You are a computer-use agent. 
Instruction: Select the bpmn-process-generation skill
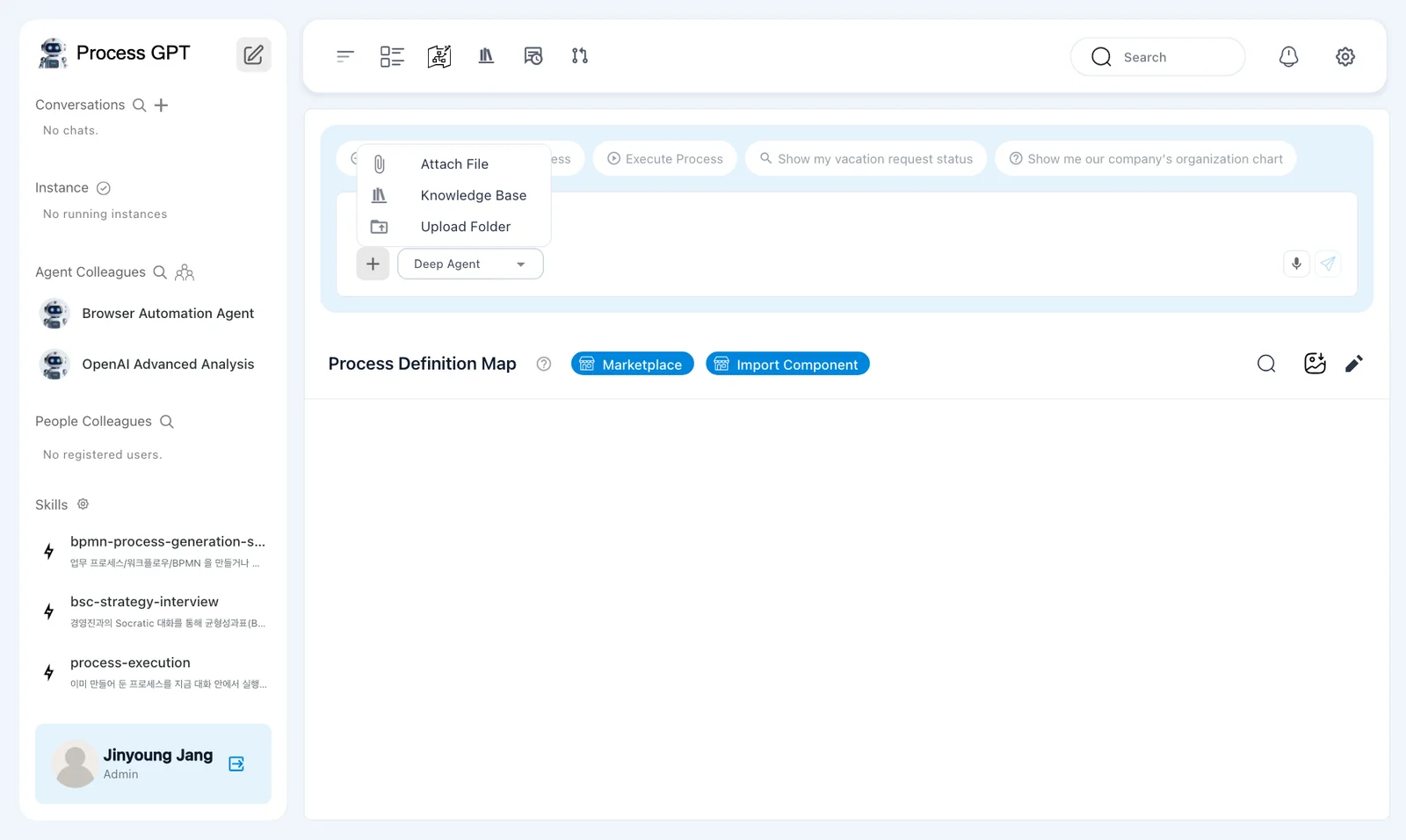pos(153,551)
